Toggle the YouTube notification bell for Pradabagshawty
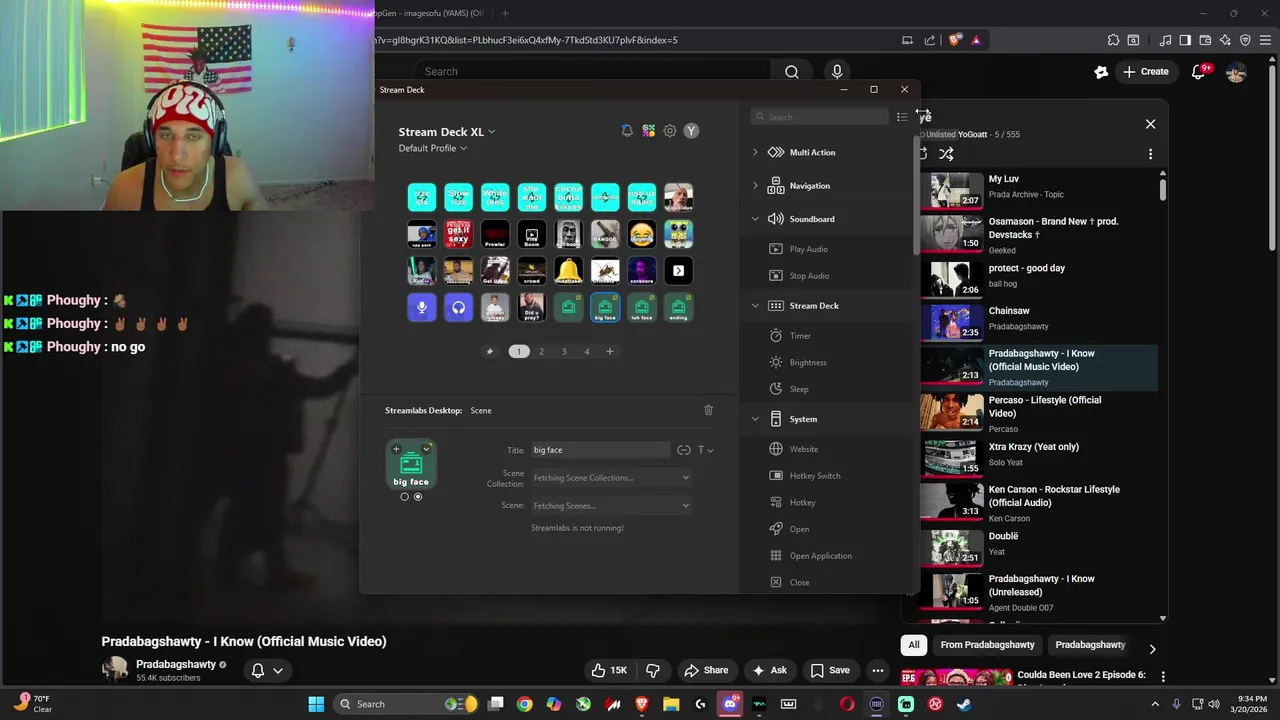Viewport: 1280px width, 720px height. pos(267,670)
